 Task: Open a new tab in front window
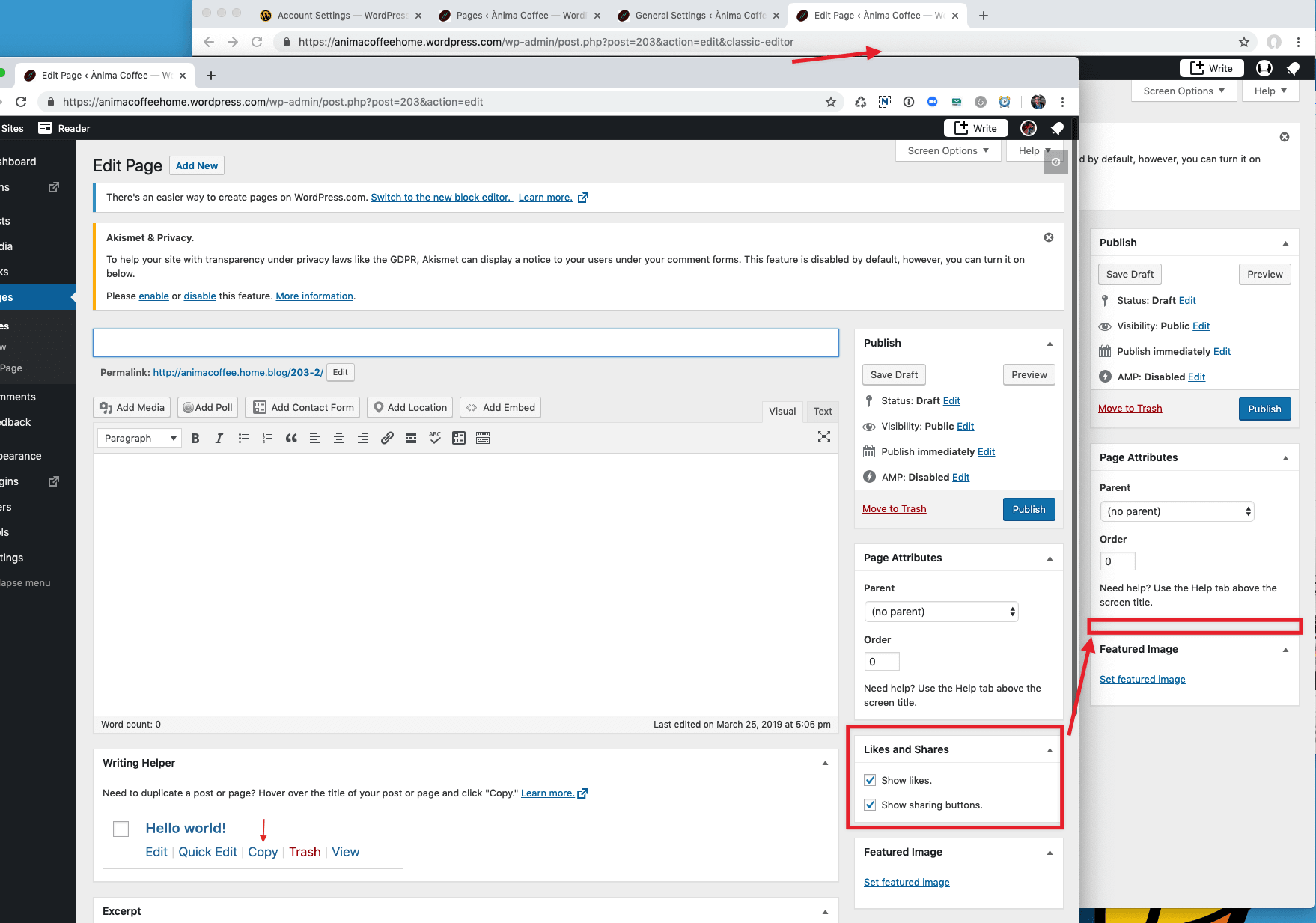[211, 76]
